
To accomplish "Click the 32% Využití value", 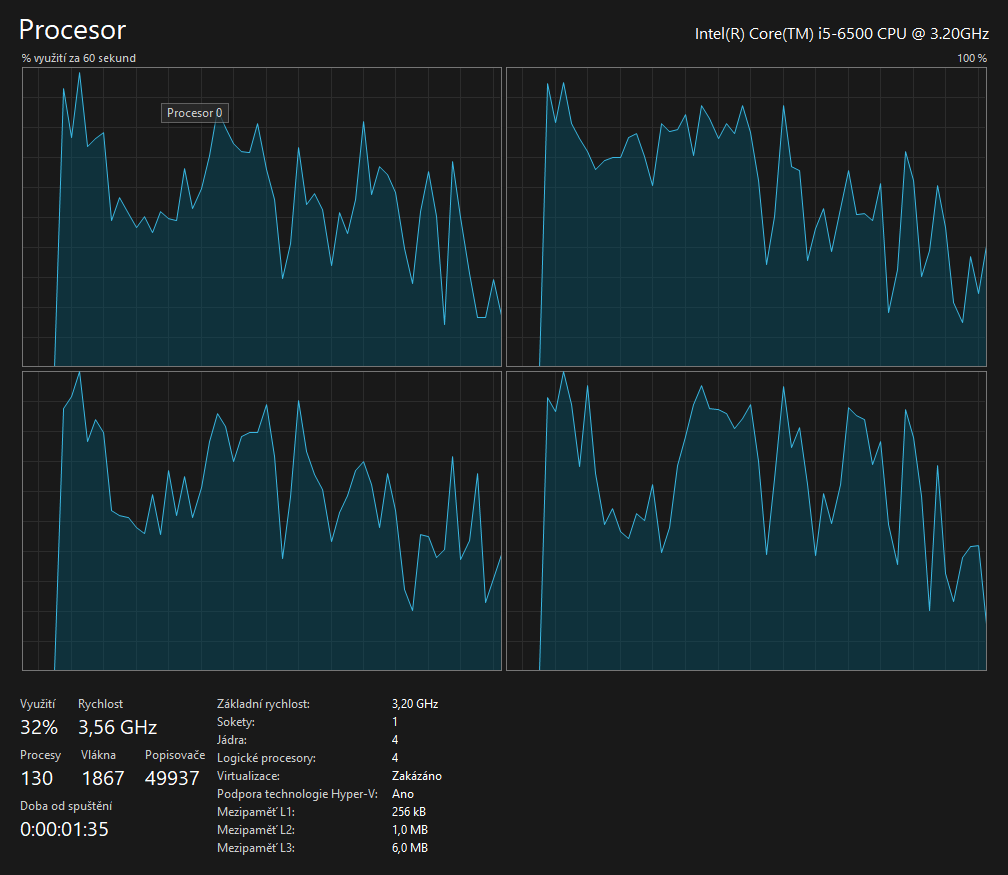I will 39,727.
